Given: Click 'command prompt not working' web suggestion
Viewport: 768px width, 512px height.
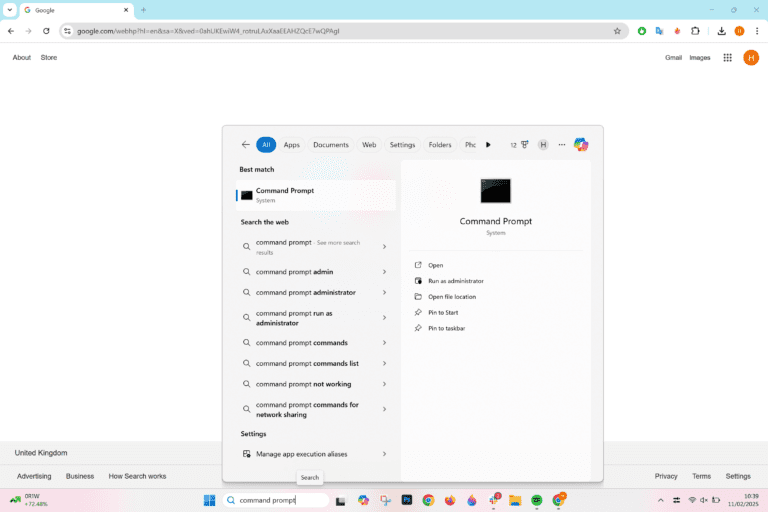Looking at the screenshot, I should [x=303, y=384].
